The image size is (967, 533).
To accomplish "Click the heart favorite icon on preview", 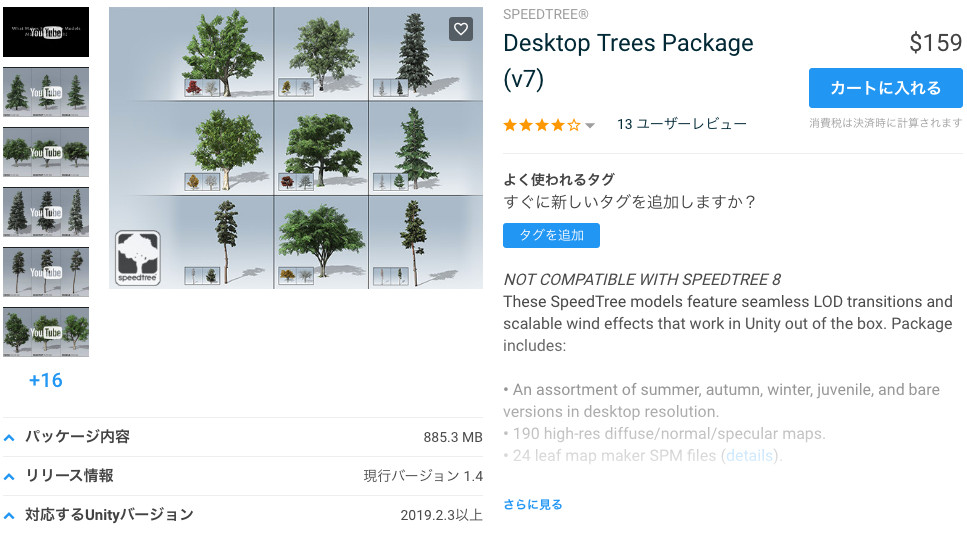I will pyautogui.click(x=461, y=29).
